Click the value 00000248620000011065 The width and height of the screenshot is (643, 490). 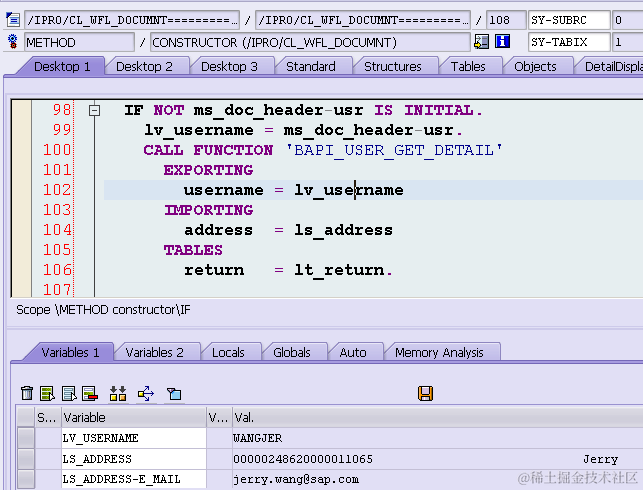tap(303, 459)
